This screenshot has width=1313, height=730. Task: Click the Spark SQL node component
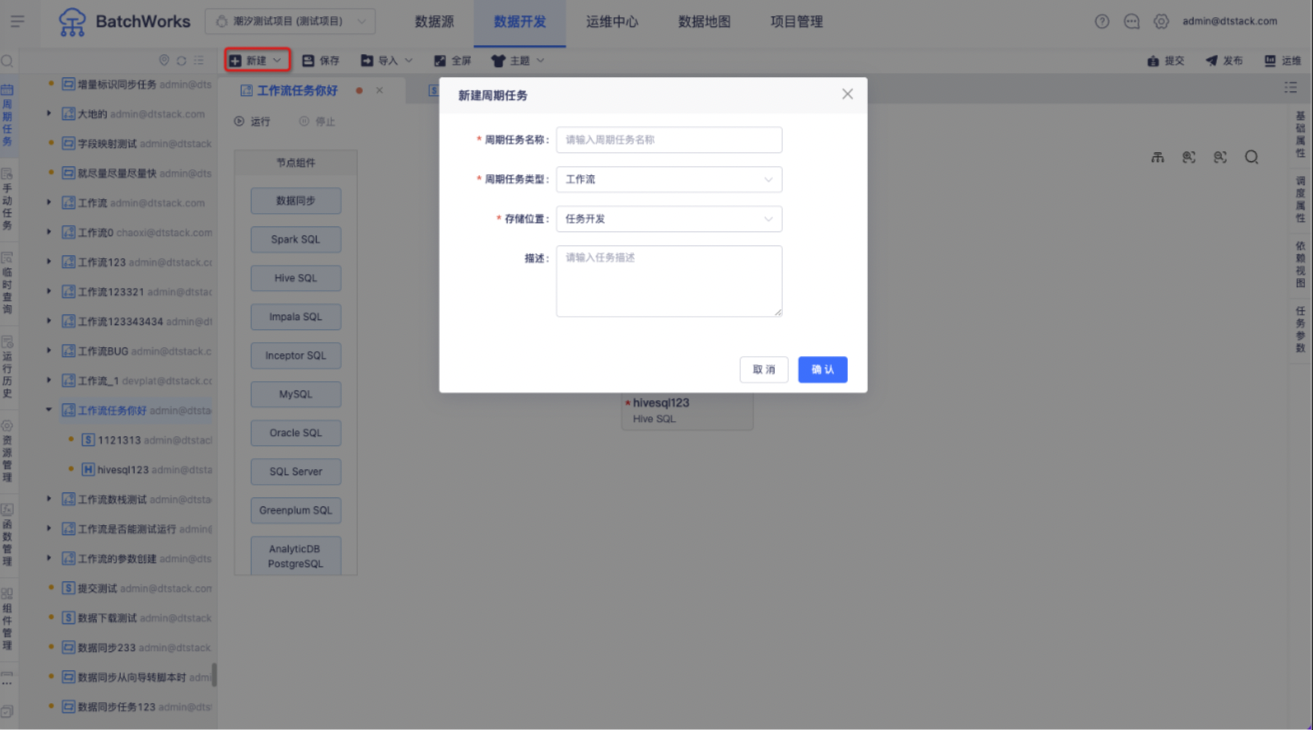point(296,240)
